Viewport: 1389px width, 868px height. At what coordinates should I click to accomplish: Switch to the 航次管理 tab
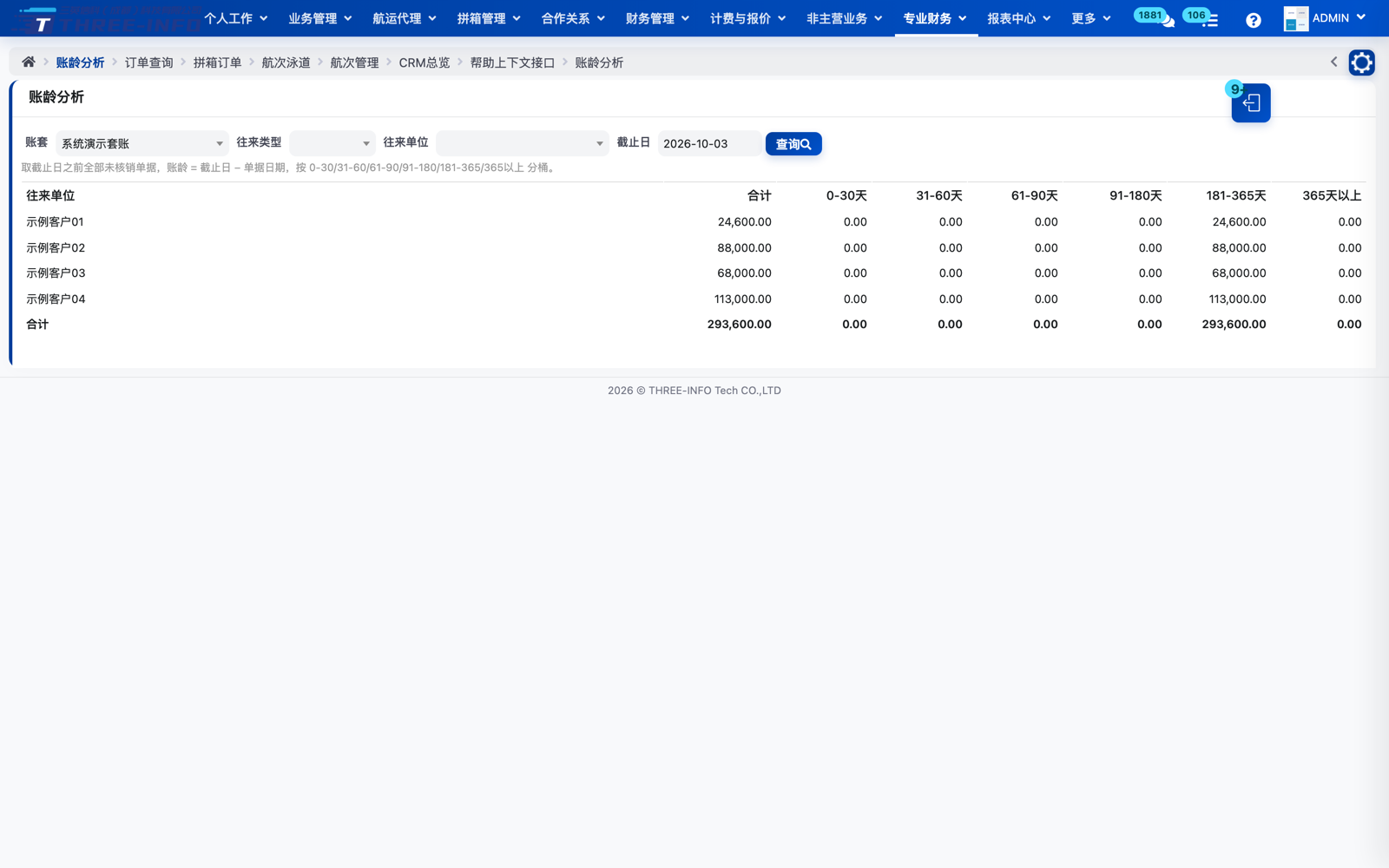pos(354,62)
